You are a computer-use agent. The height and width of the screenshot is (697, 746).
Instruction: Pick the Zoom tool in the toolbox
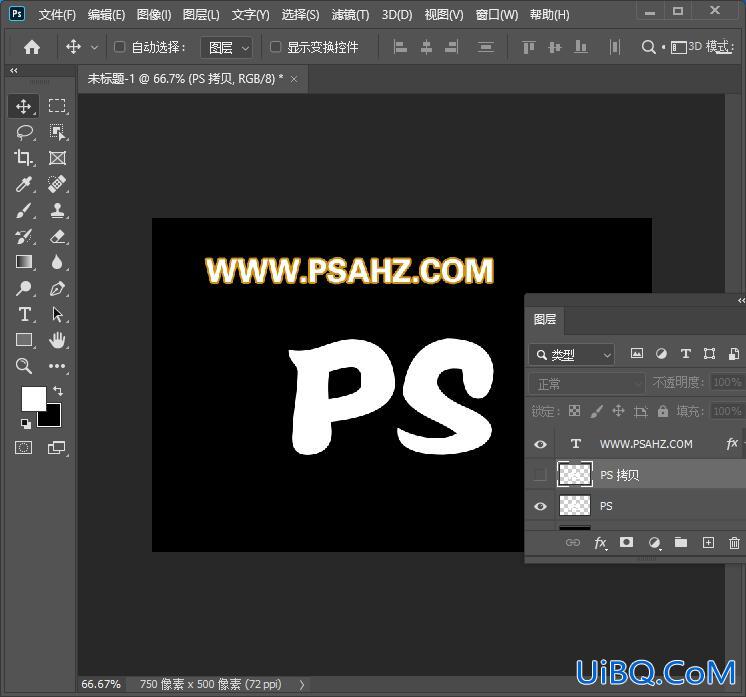tap(24, 366)
